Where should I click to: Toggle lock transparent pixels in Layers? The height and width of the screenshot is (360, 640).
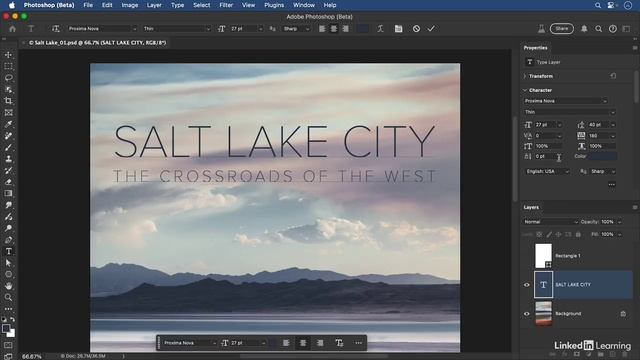(x=539, y=234)
